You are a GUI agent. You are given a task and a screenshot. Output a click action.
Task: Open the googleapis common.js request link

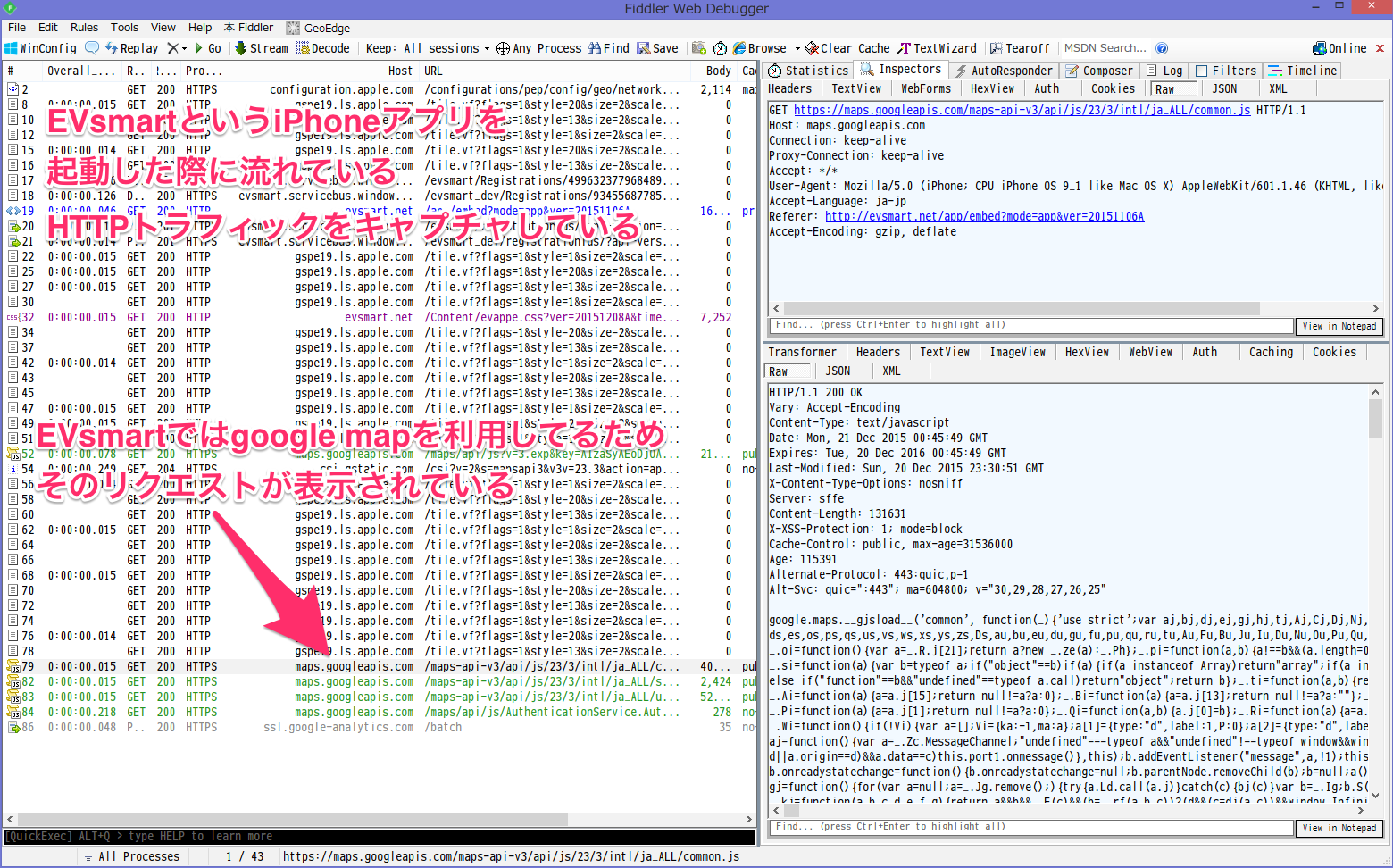point(1022,110)
